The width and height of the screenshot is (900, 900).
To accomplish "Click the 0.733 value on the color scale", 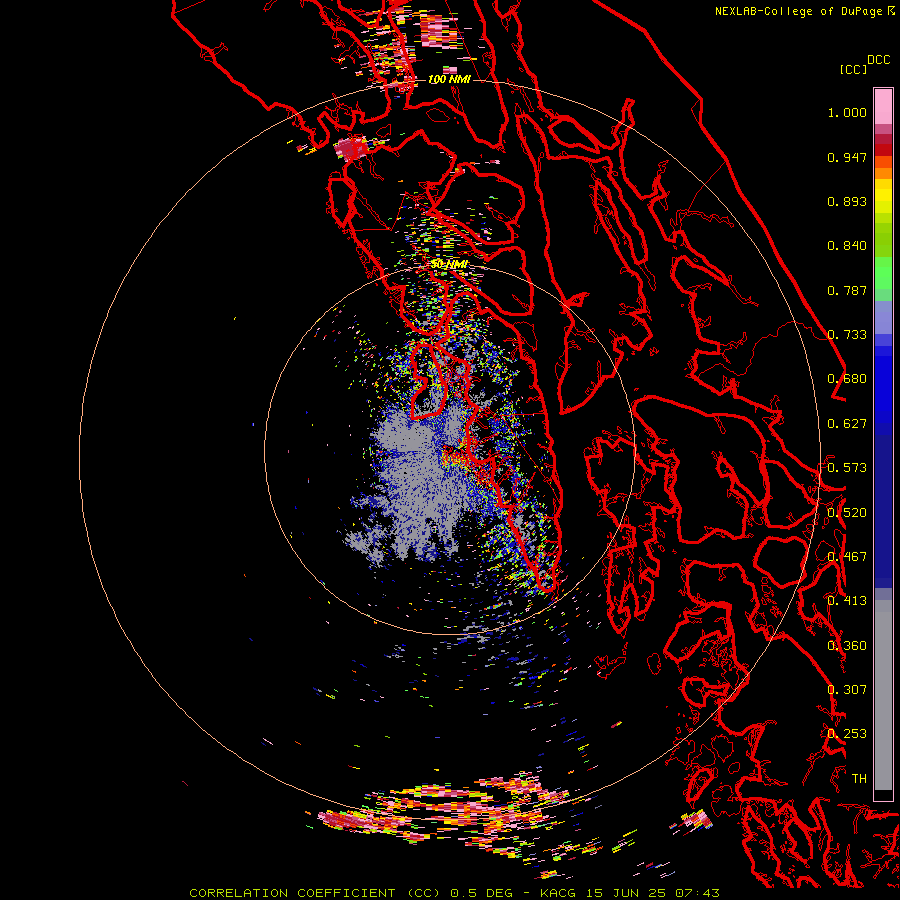I will click(x=847, y=335).
